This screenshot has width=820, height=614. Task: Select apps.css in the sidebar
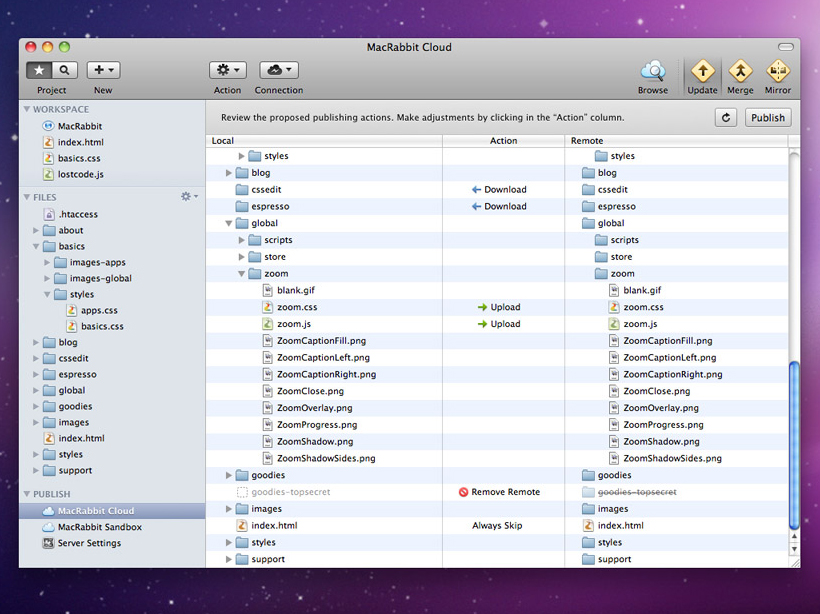pyautogui.click(x=99, y=311)
